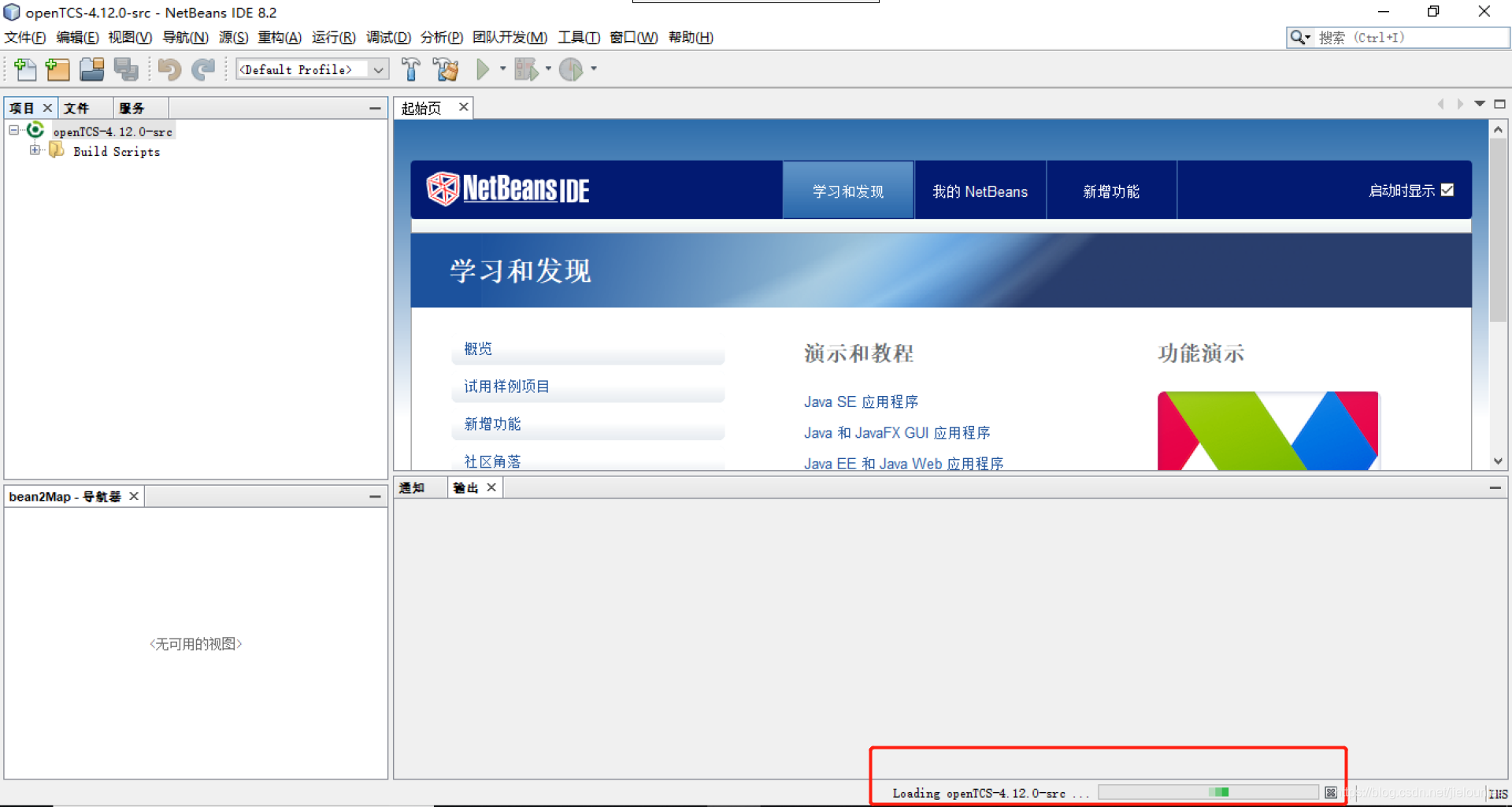1512x807 pixels.
Task: Click the green Run Project icon
Action: coord(483,69)
